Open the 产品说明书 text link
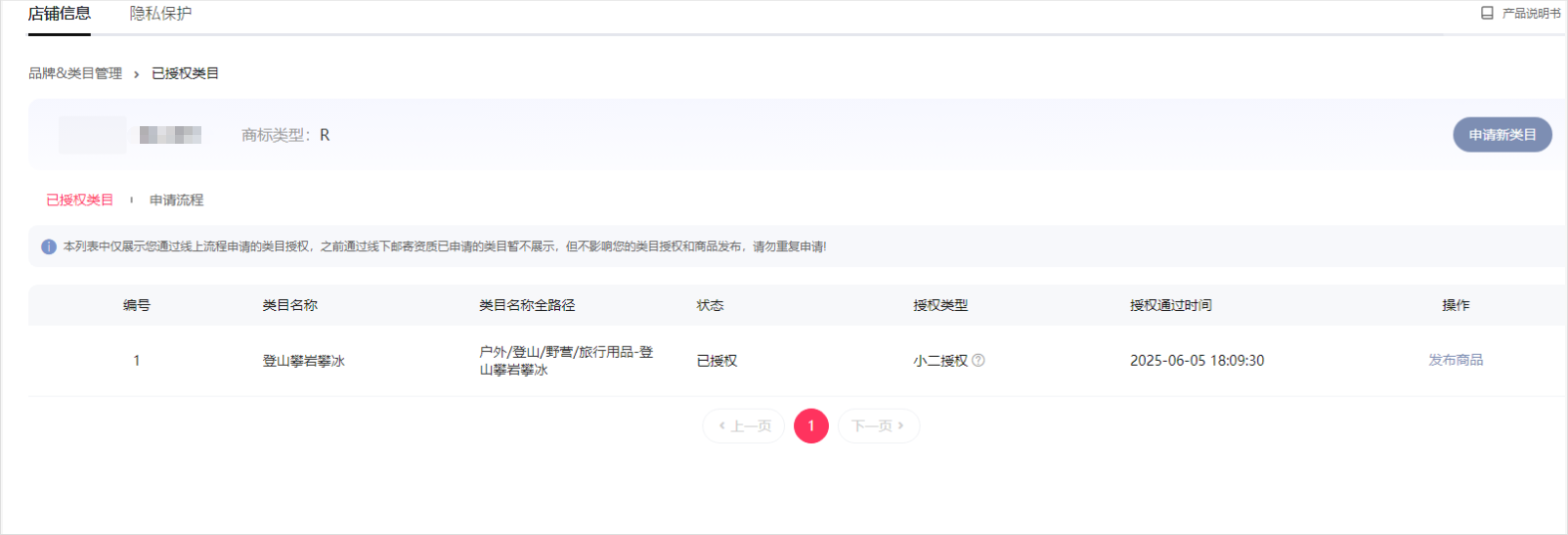The width and height of the screenshot is (1568, 535). [x=1531, y=14]
